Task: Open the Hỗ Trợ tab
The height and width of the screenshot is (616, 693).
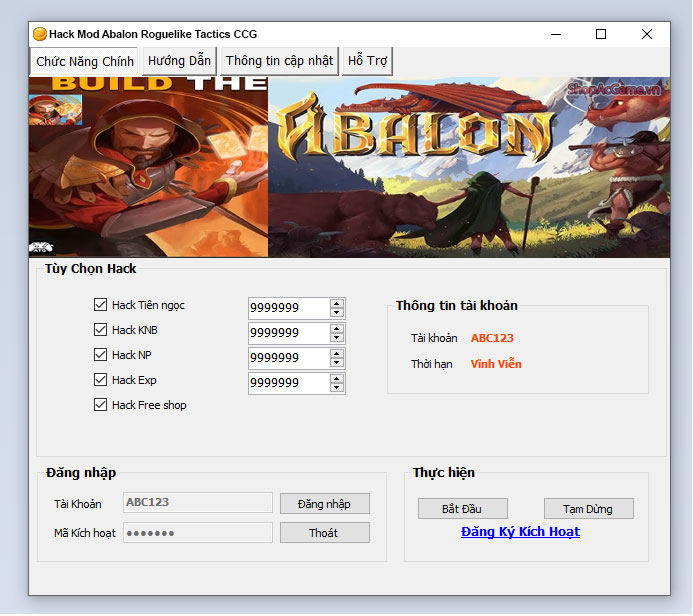Action: 367,61
